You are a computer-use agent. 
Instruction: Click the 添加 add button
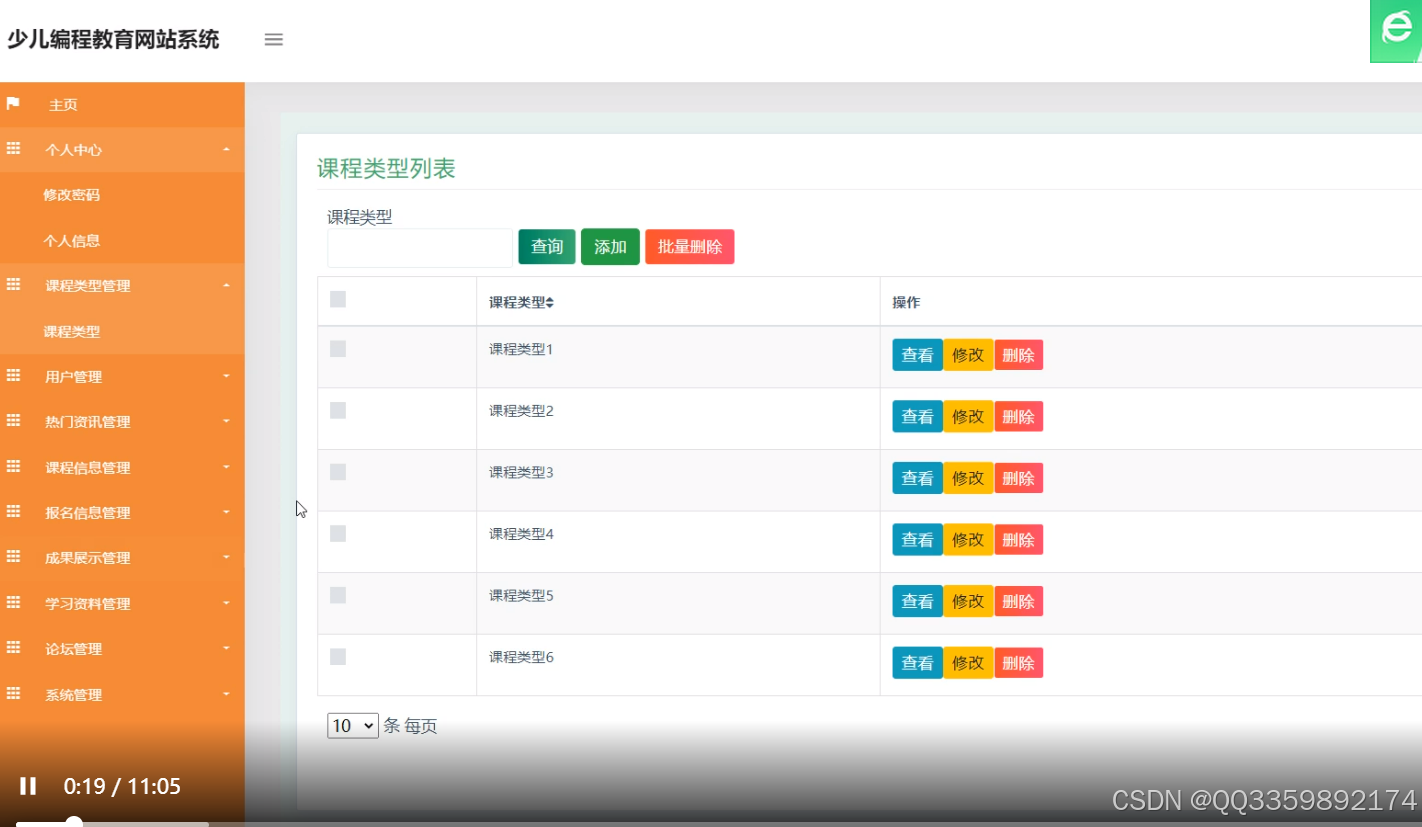610,247
